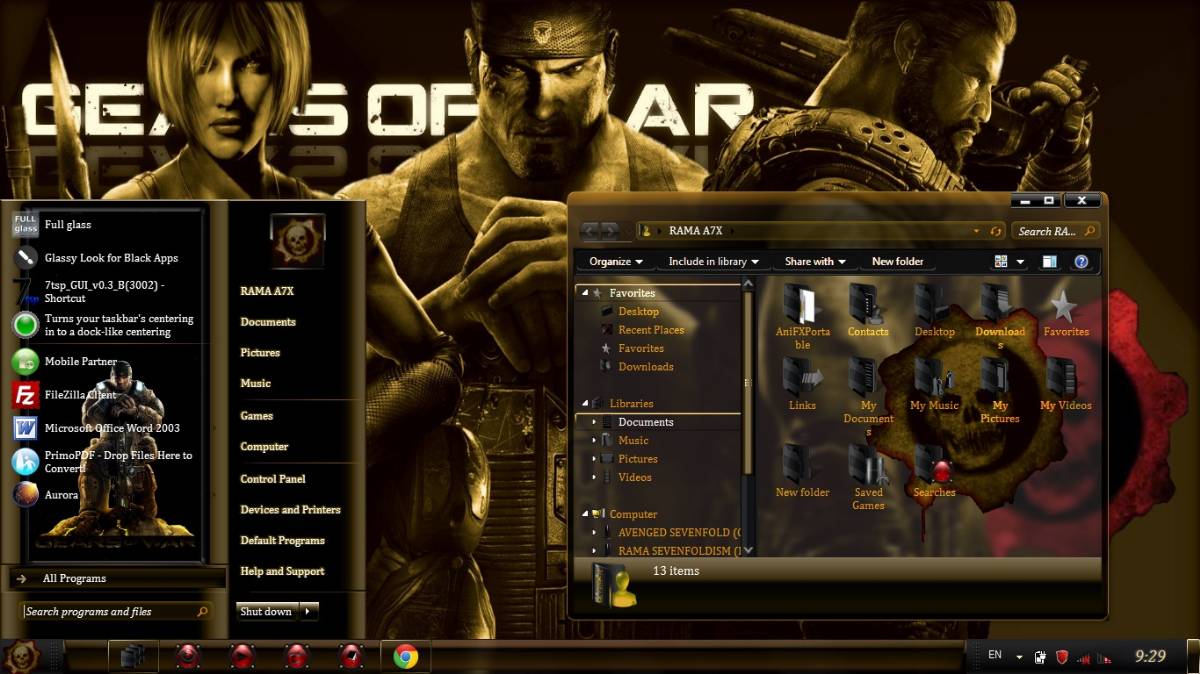This screenshot has height=674, width=1200.
Task: Select Recent Places in navigation pane
Action: coord(651,330)
